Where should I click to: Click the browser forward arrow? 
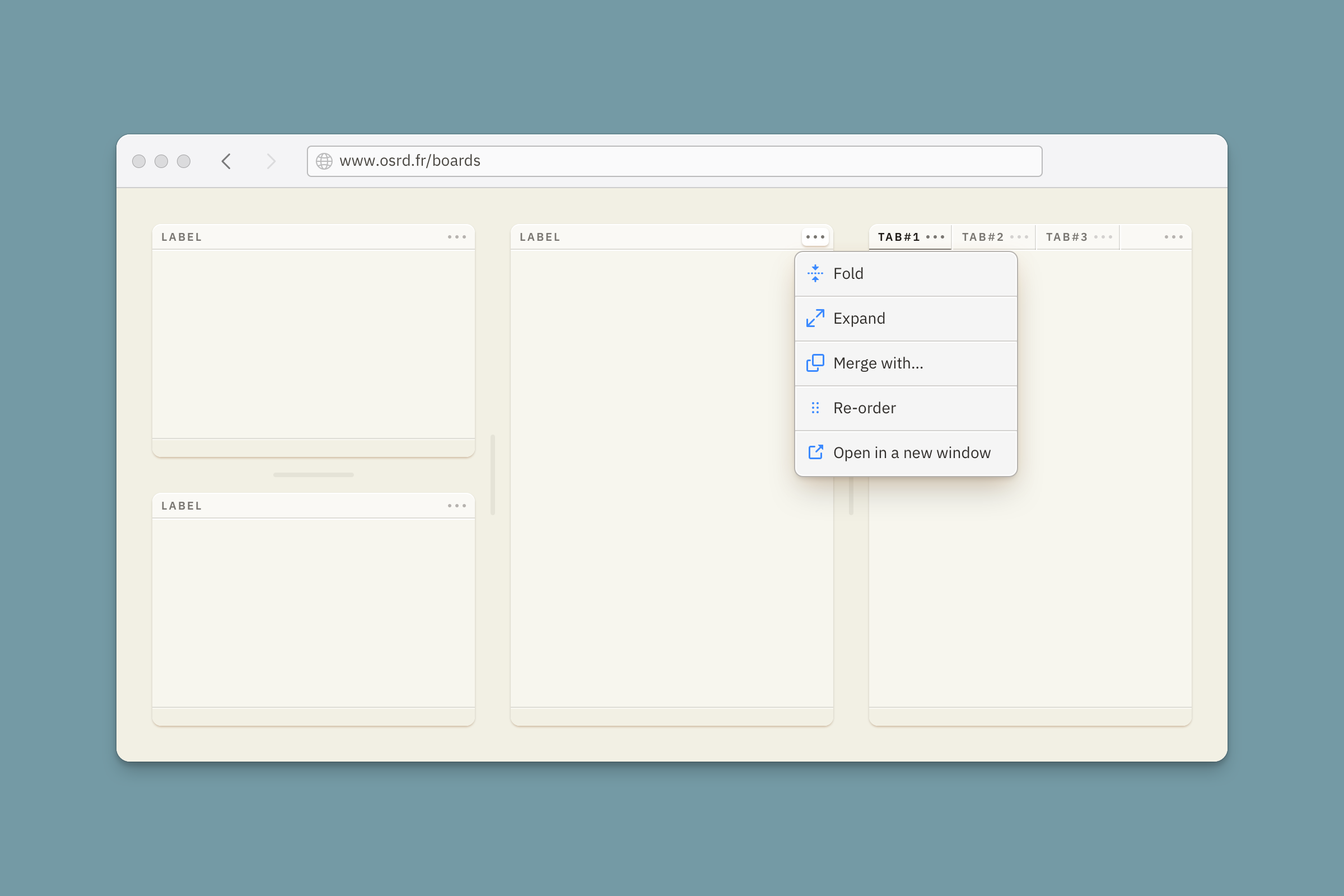click(x=271, y=161)
